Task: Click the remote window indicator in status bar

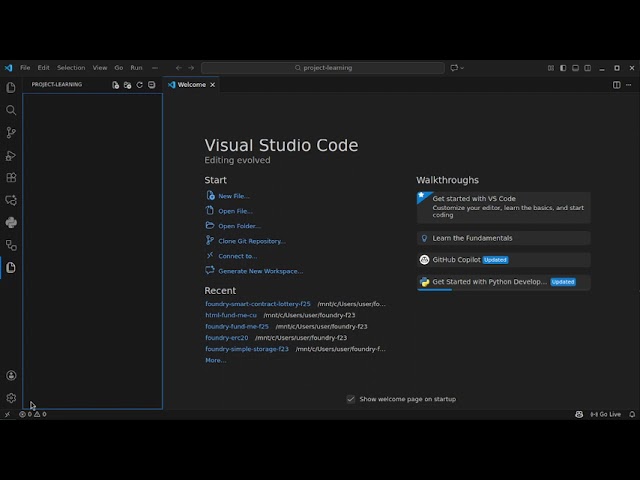Action: [7, 414]
